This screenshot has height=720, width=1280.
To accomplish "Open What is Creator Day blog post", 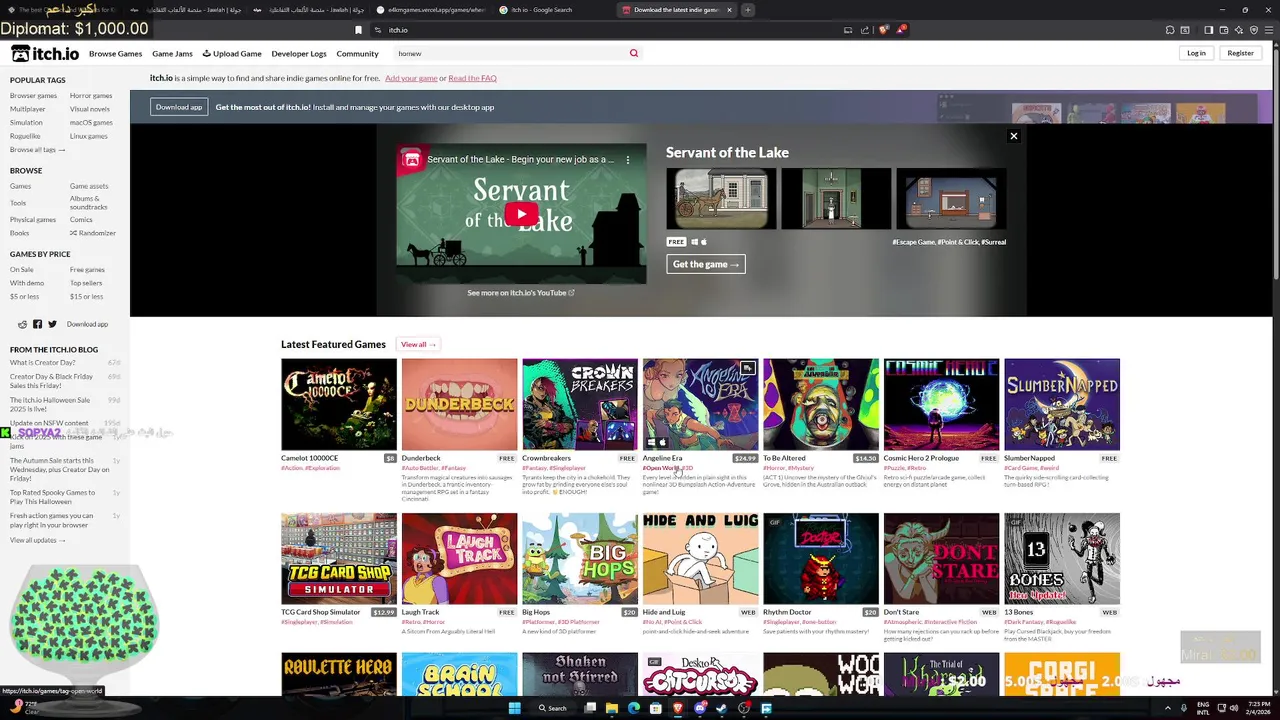I will click(x=42, y=362).
